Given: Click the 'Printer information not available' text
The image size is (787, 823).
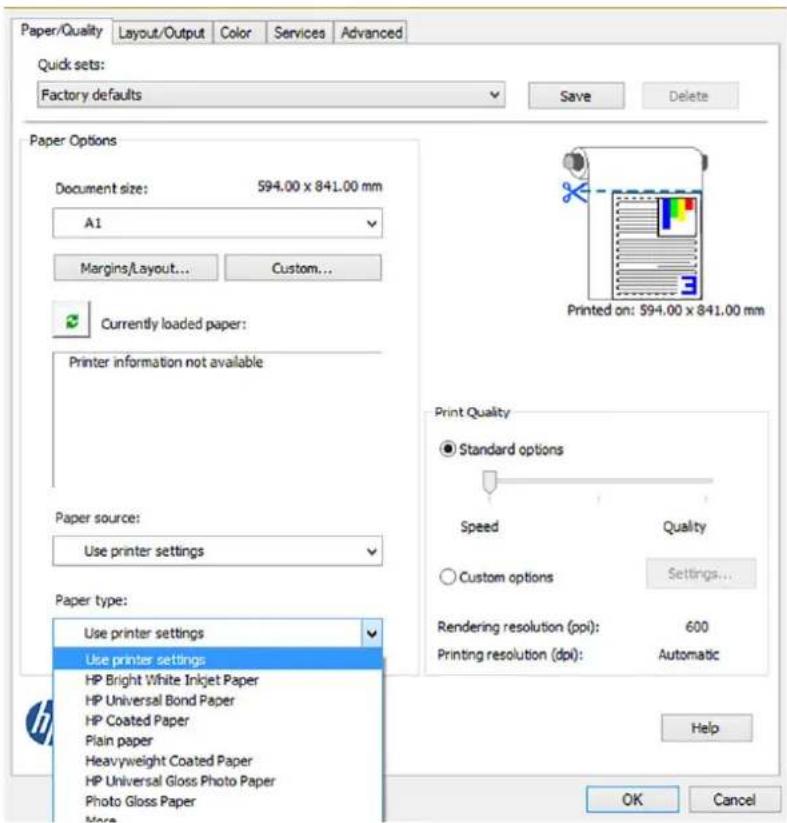Looking at the screenshot, I should (x=166, y=362).
